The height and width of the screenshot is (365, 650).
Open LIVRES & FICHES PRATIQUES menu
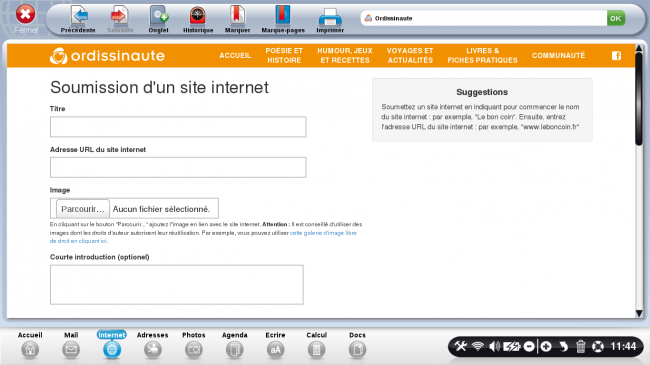483,56
